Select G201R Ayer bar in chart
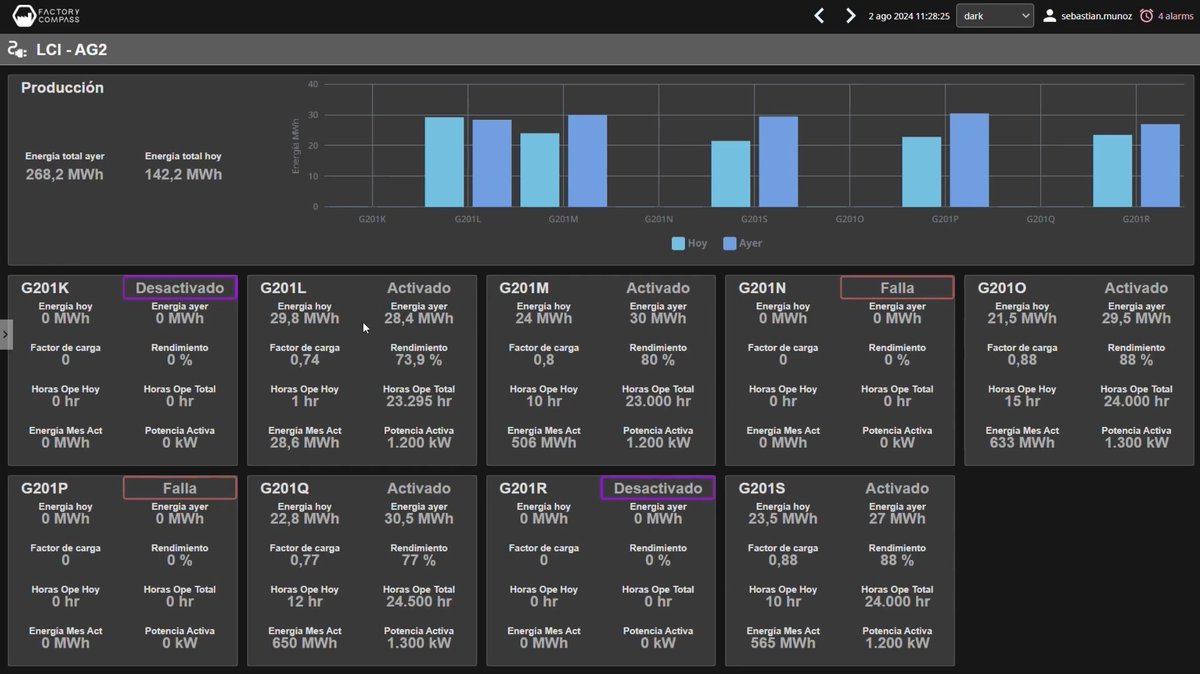 (x=1160, y=166)
